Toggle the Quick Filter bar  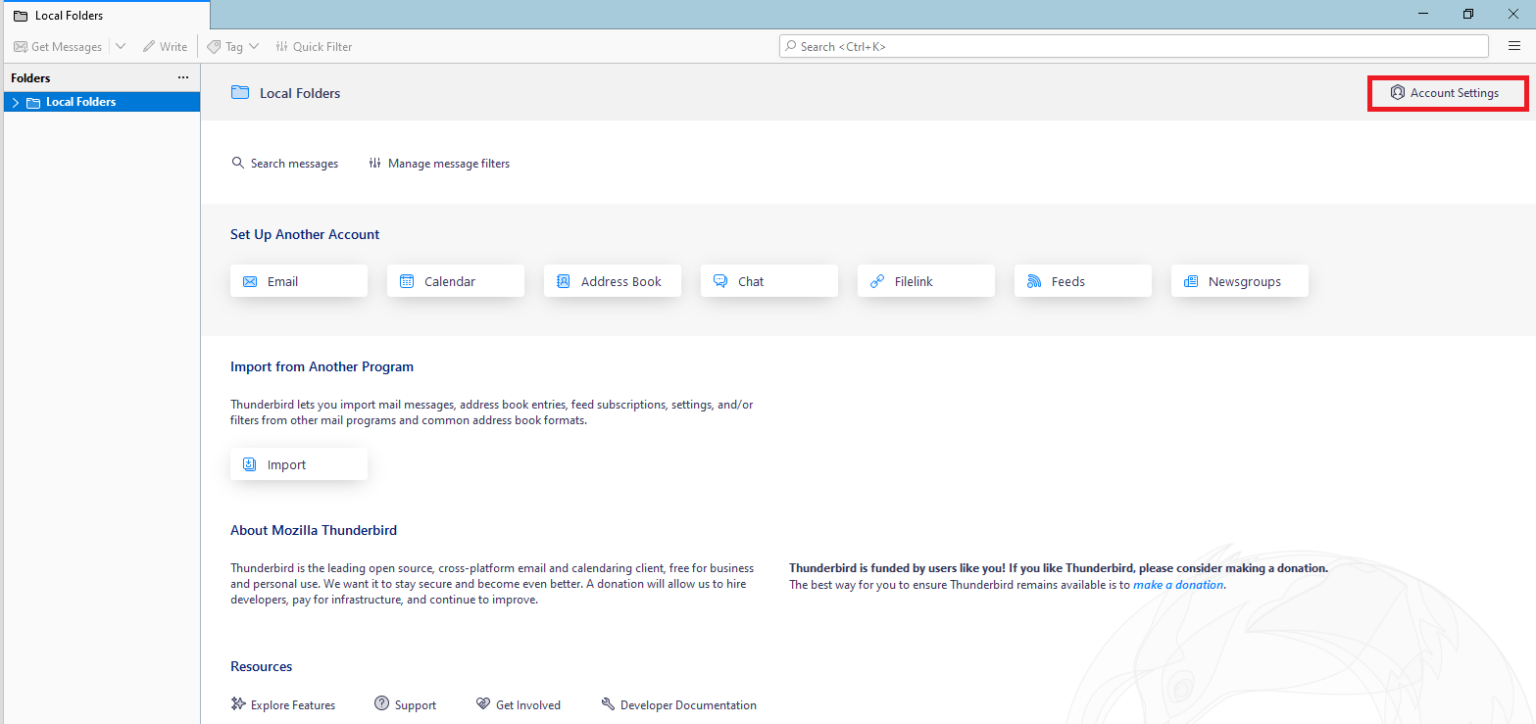313,47
